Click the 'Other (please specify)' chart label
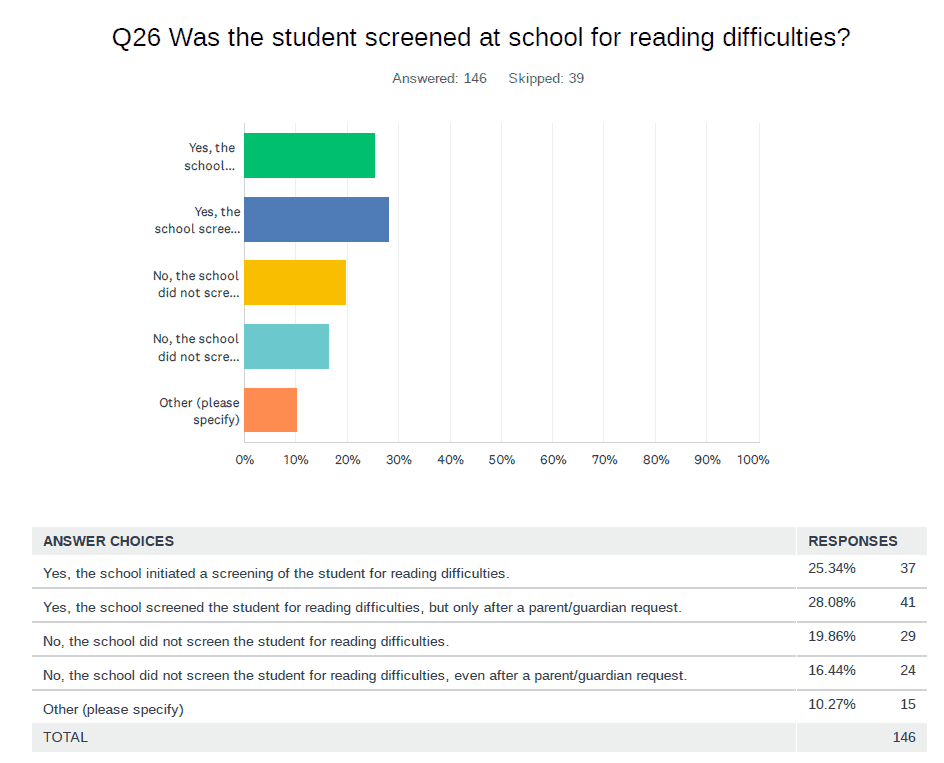 [x=200, y=411]
